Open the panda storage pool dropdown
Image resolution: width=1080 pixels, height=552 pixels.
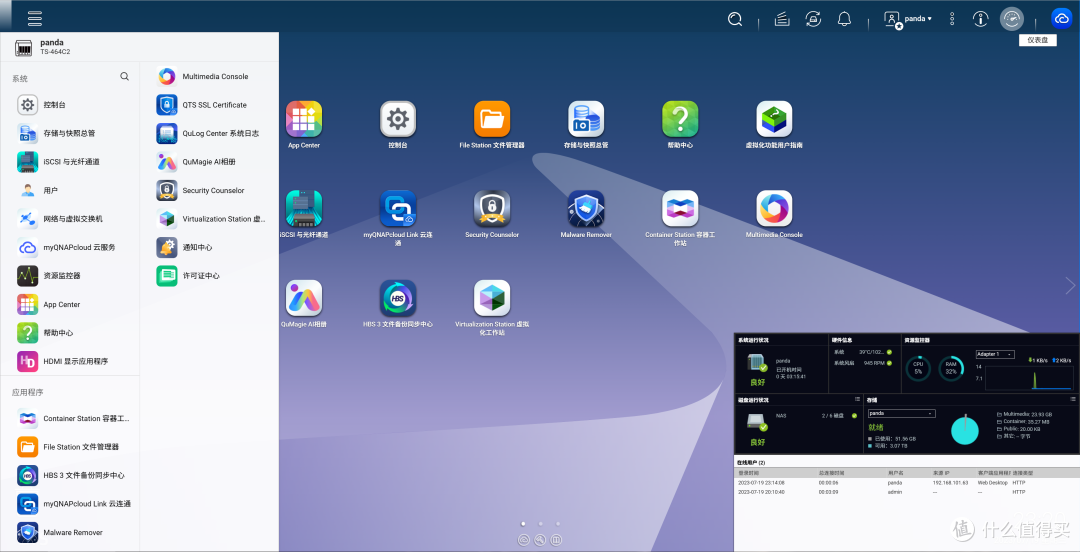pyautogui.click(x=901, y=413)
